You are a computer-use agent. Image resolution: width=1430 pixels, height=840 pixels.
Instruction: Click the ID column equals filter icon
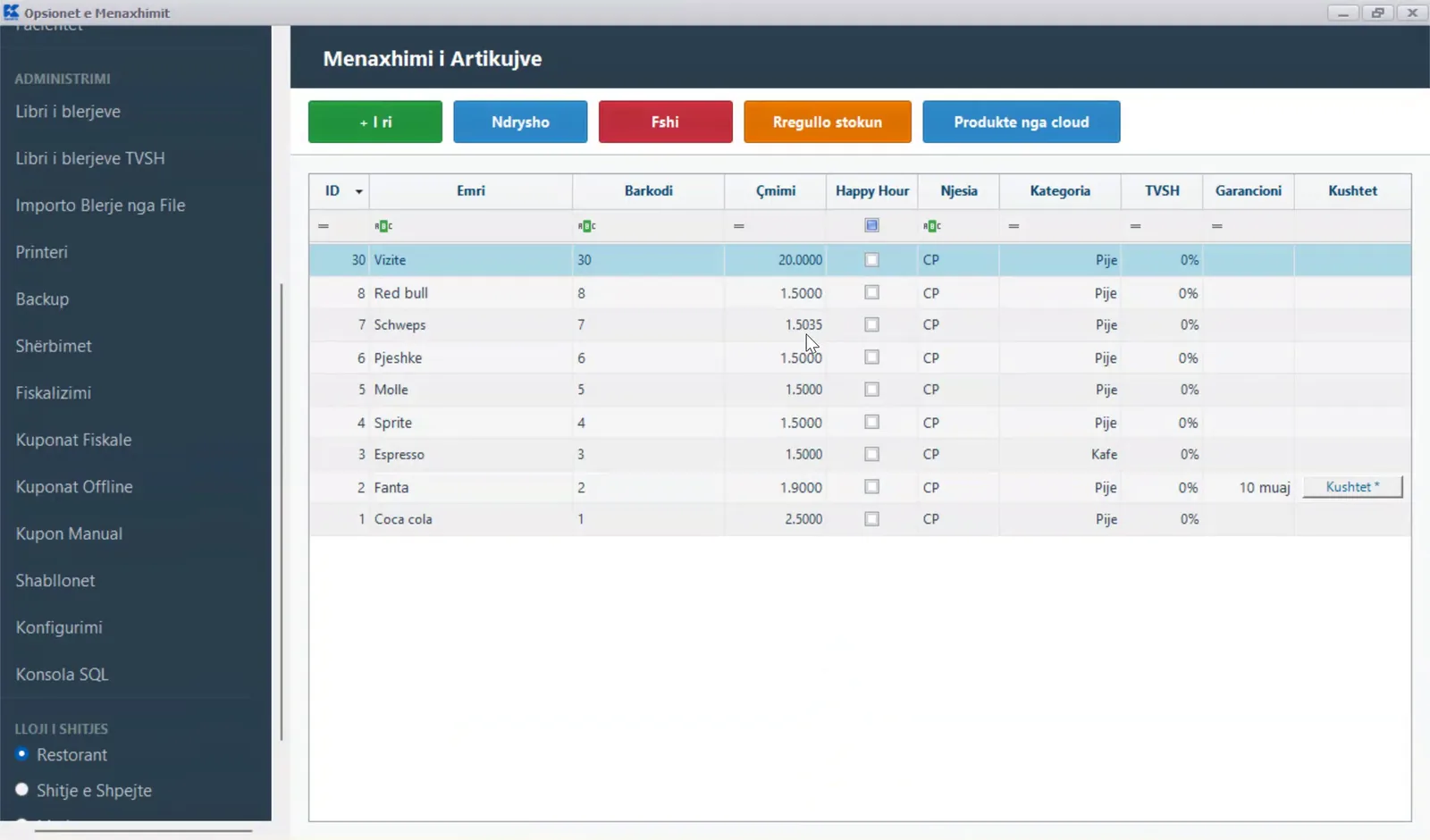(324, 226)
